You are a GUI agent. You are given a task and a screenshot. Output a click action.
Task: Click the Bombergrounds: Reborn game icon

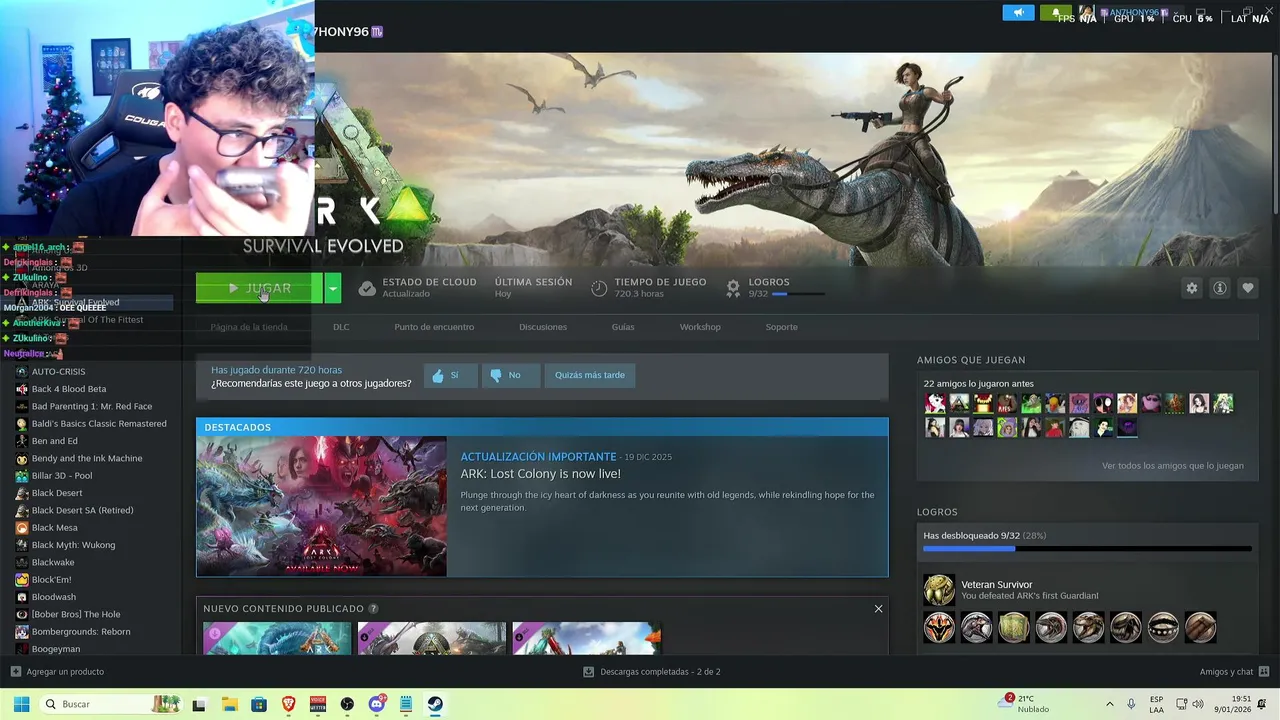(22, 632)
